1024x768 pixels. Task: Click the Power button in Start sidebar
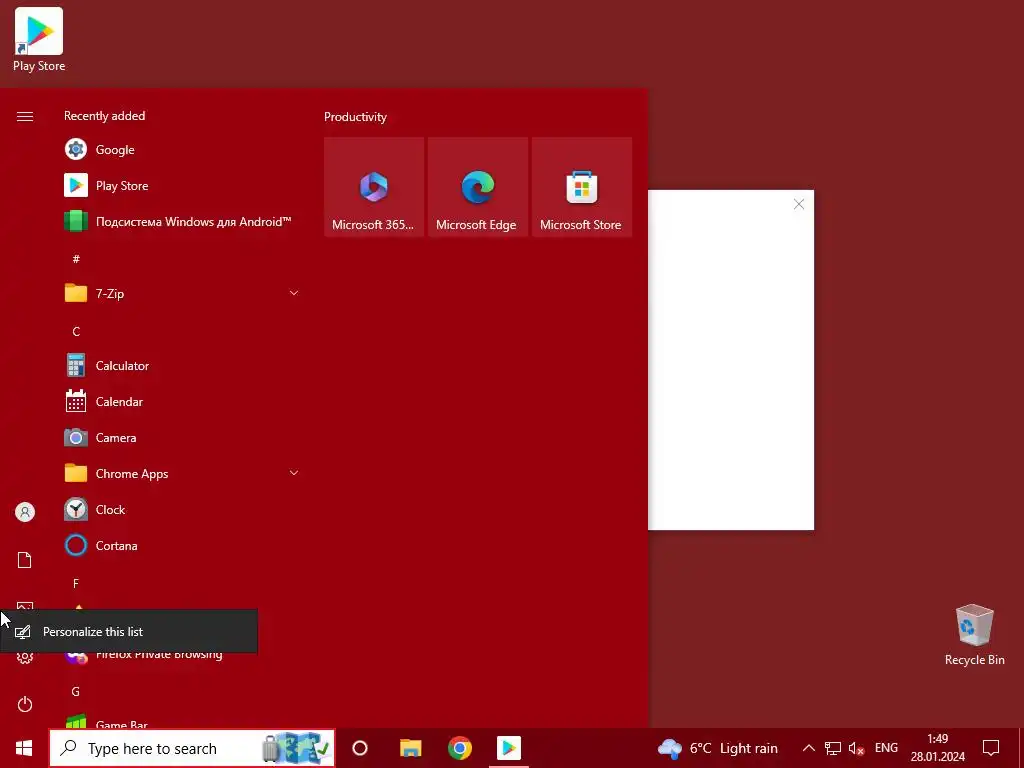[x=25, y=704]
